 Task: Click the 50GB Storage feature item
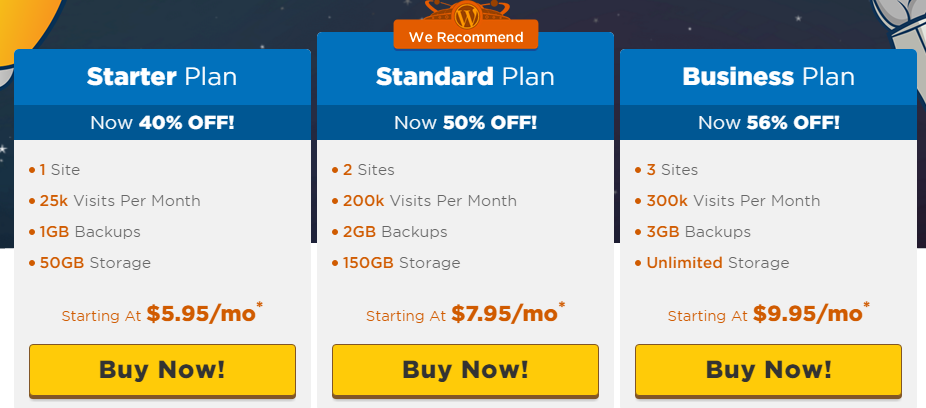90,263
